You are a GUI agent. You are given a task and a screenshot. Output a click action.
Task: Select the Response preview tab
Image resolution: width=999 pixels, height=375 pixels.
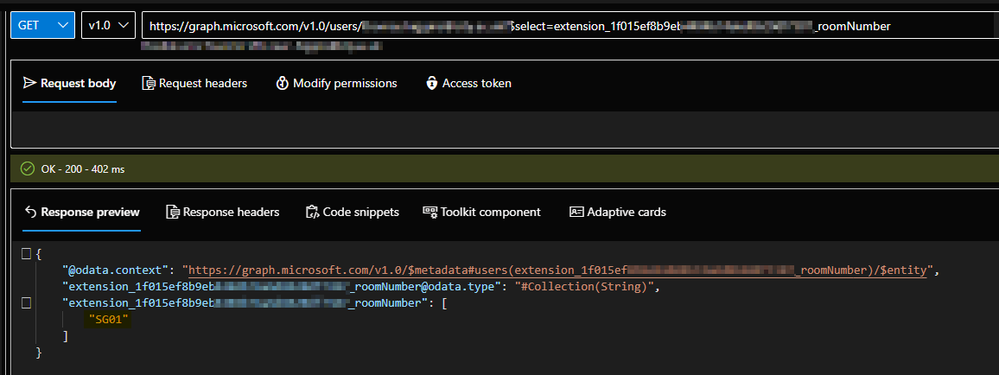(82, 212)
